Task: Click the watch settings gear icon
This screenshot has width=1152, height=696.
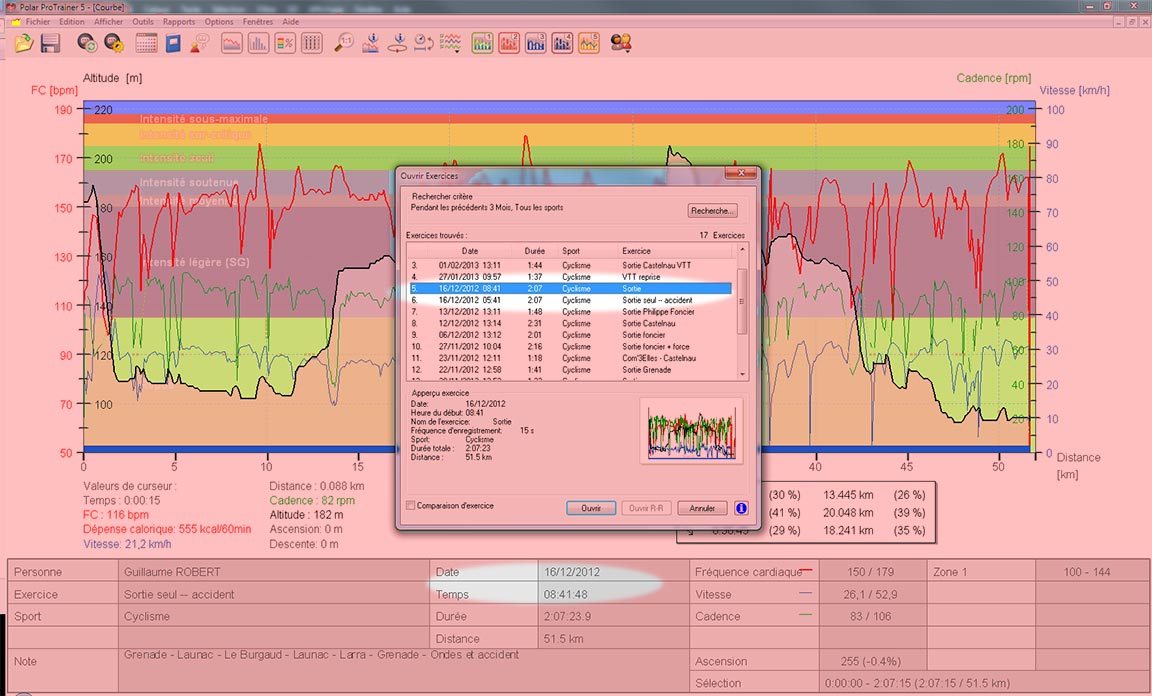Action: point(113,43)
